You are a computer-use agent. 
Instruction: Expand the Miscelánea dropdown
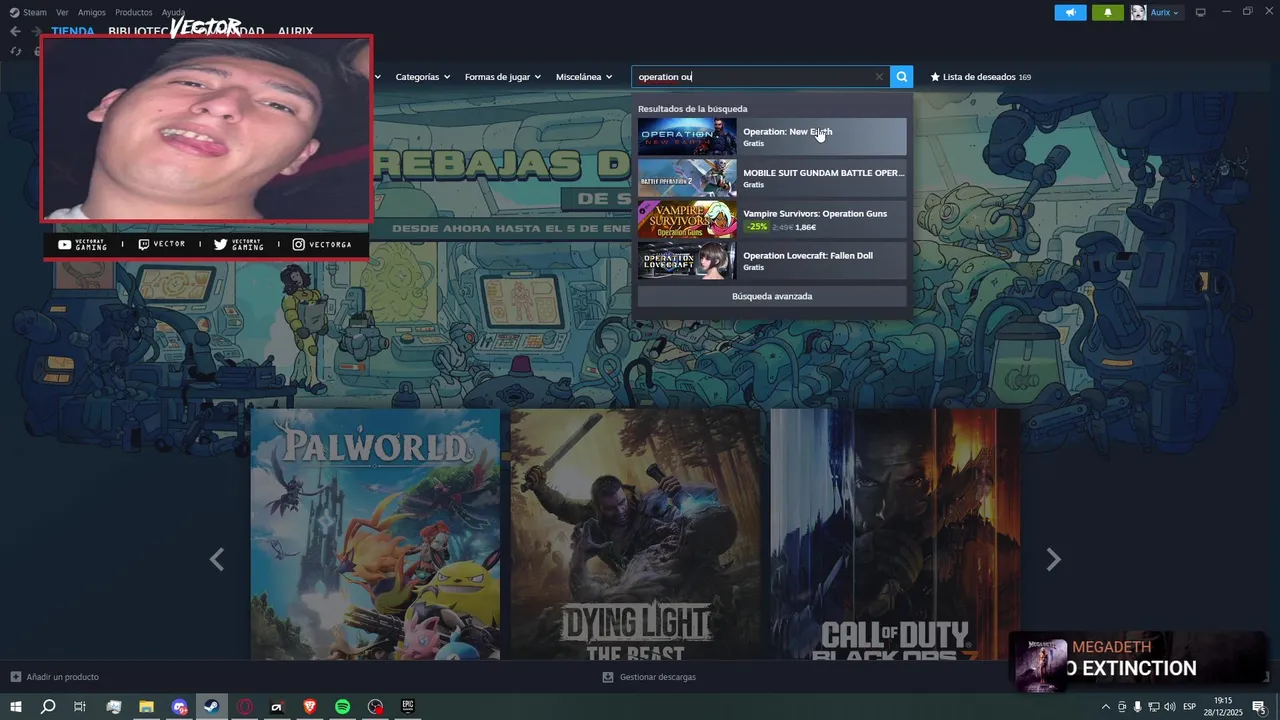(584, 77)
